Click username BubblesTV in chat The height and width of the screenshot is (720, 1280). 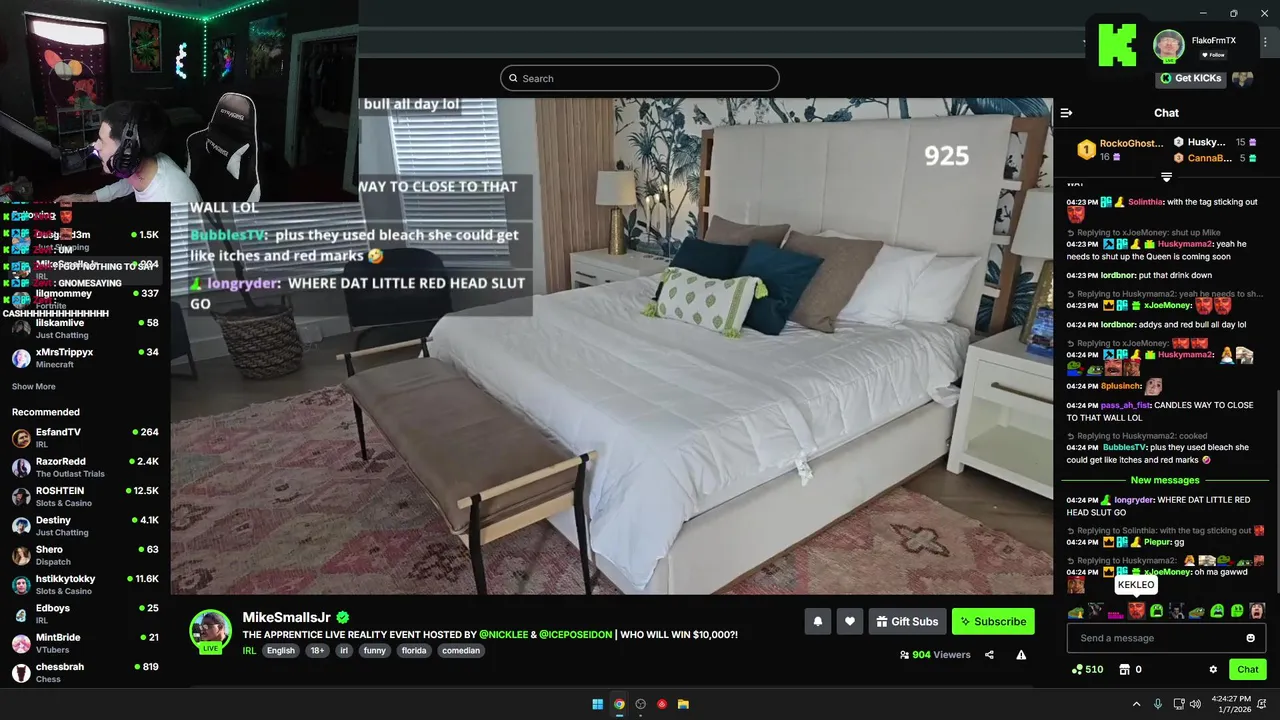pos(1124,447)
